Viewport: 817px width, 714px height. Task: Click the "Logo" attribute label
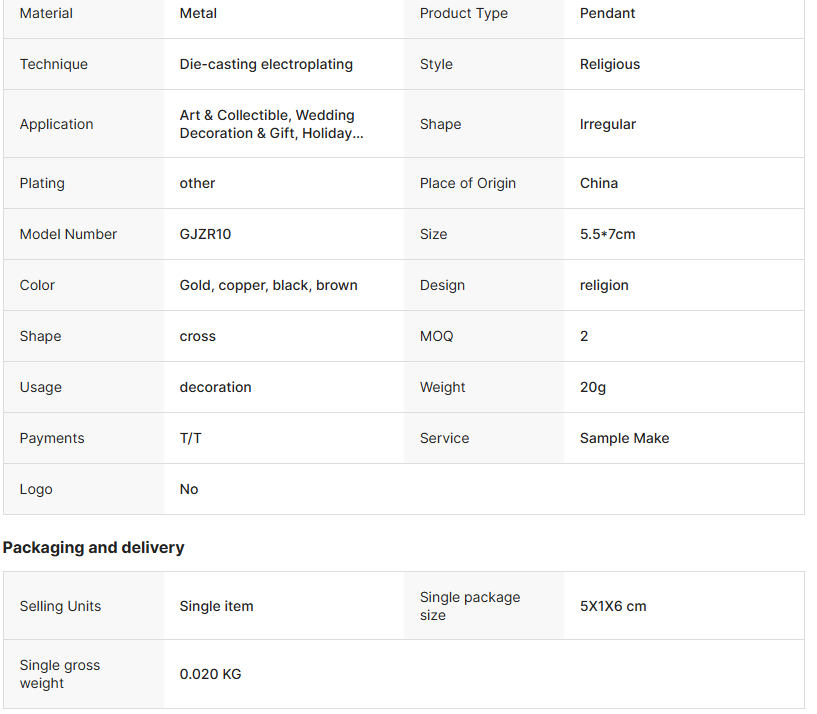[x=36, y=489]
